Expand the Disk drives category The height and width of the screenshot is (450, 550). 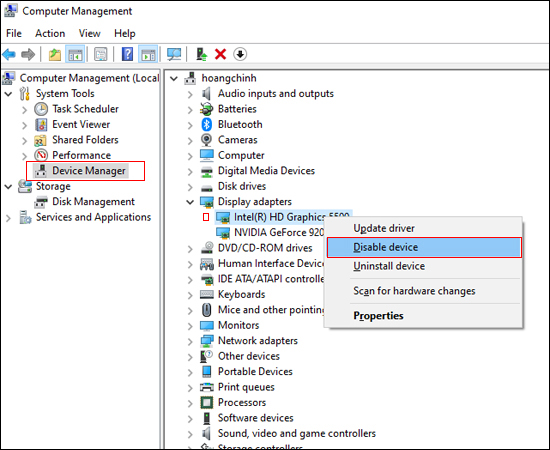tap(190, 187)
